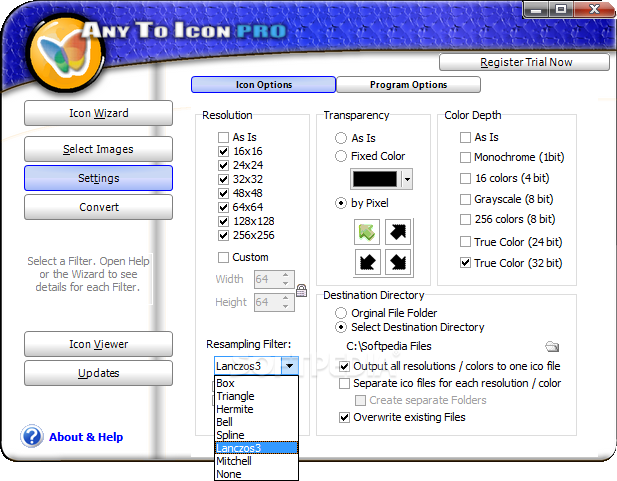Screen dimensions: 617x481
Task: Enable separate ico files per resolution
Action: pos(344,383)
